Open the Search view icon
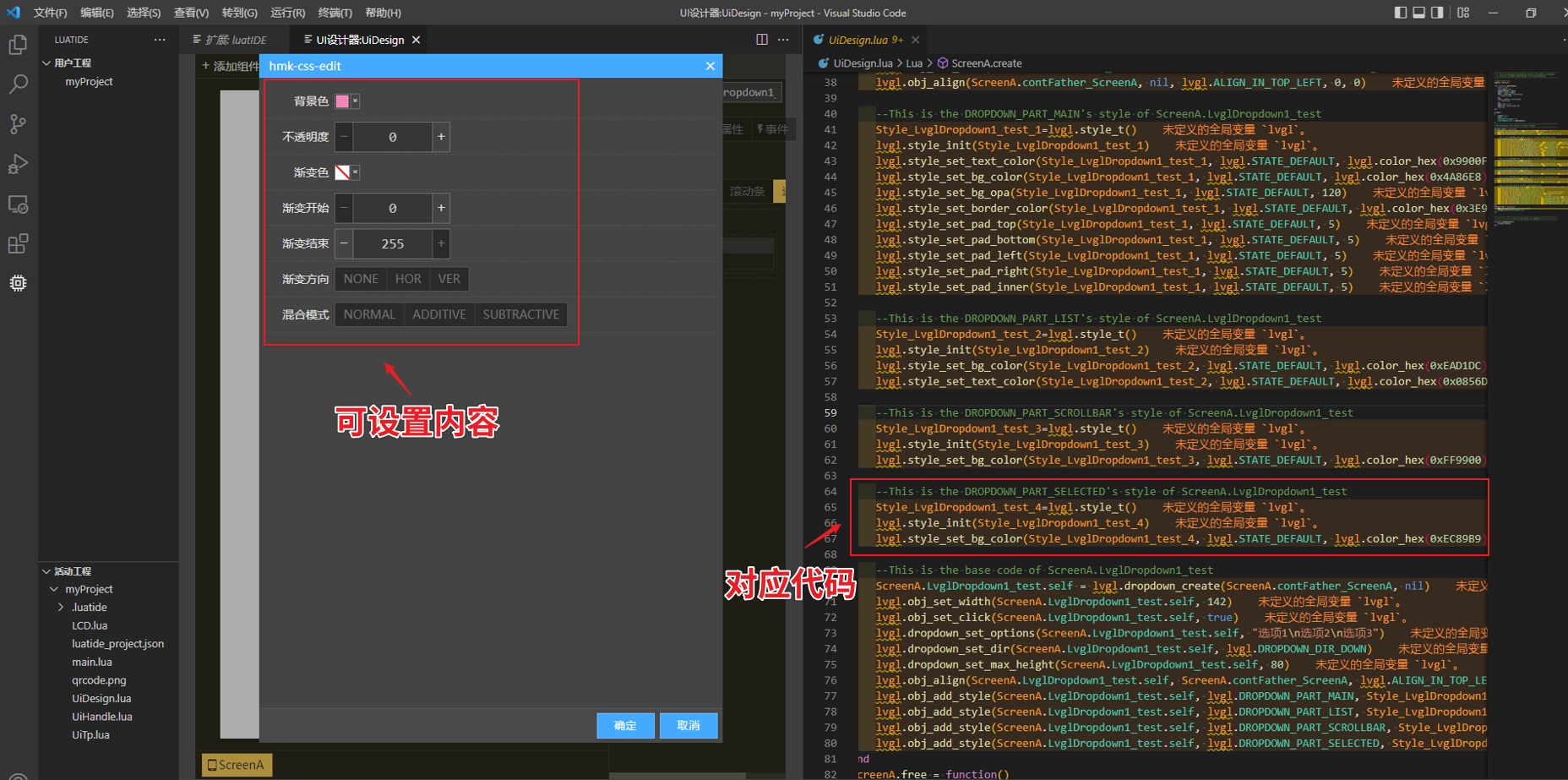The height and width of the screenshot is (780, 1568). click(18, 84)
